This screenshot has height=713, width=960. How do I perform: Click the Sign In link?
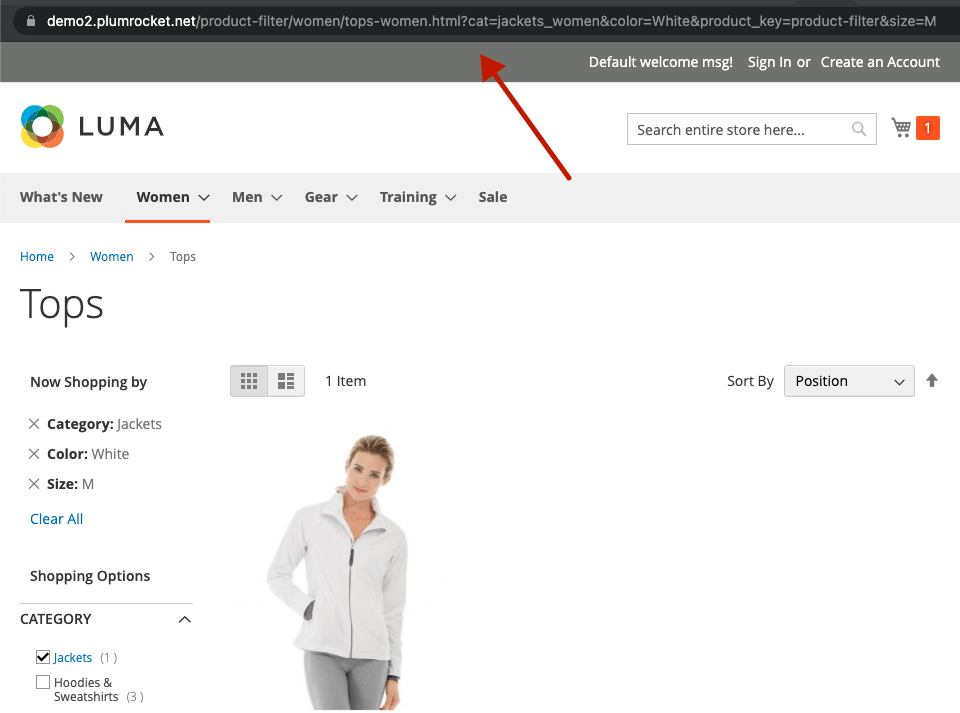coord(769,62)
